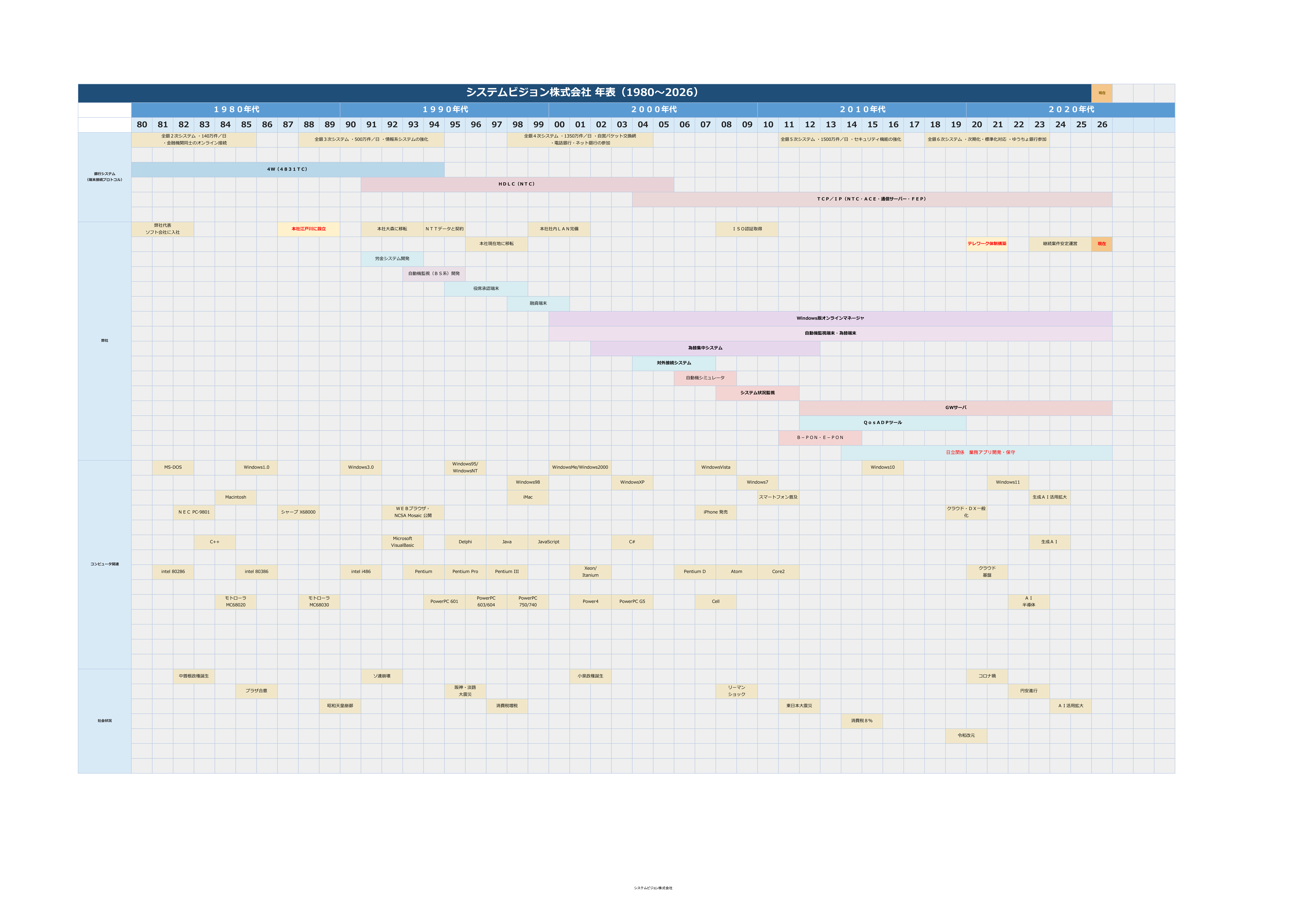Select "本社現在地に移転" cell
This screenshot has width=1307, height=924.
496,244
